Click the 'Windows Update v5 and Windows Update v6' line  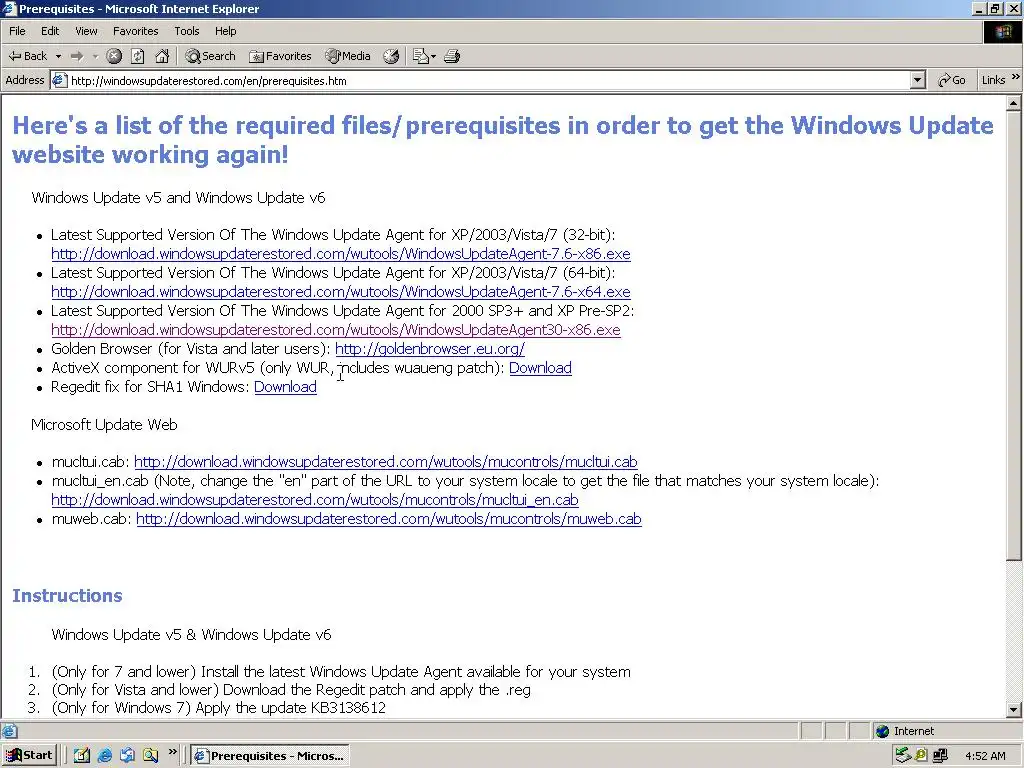point(178,198)
